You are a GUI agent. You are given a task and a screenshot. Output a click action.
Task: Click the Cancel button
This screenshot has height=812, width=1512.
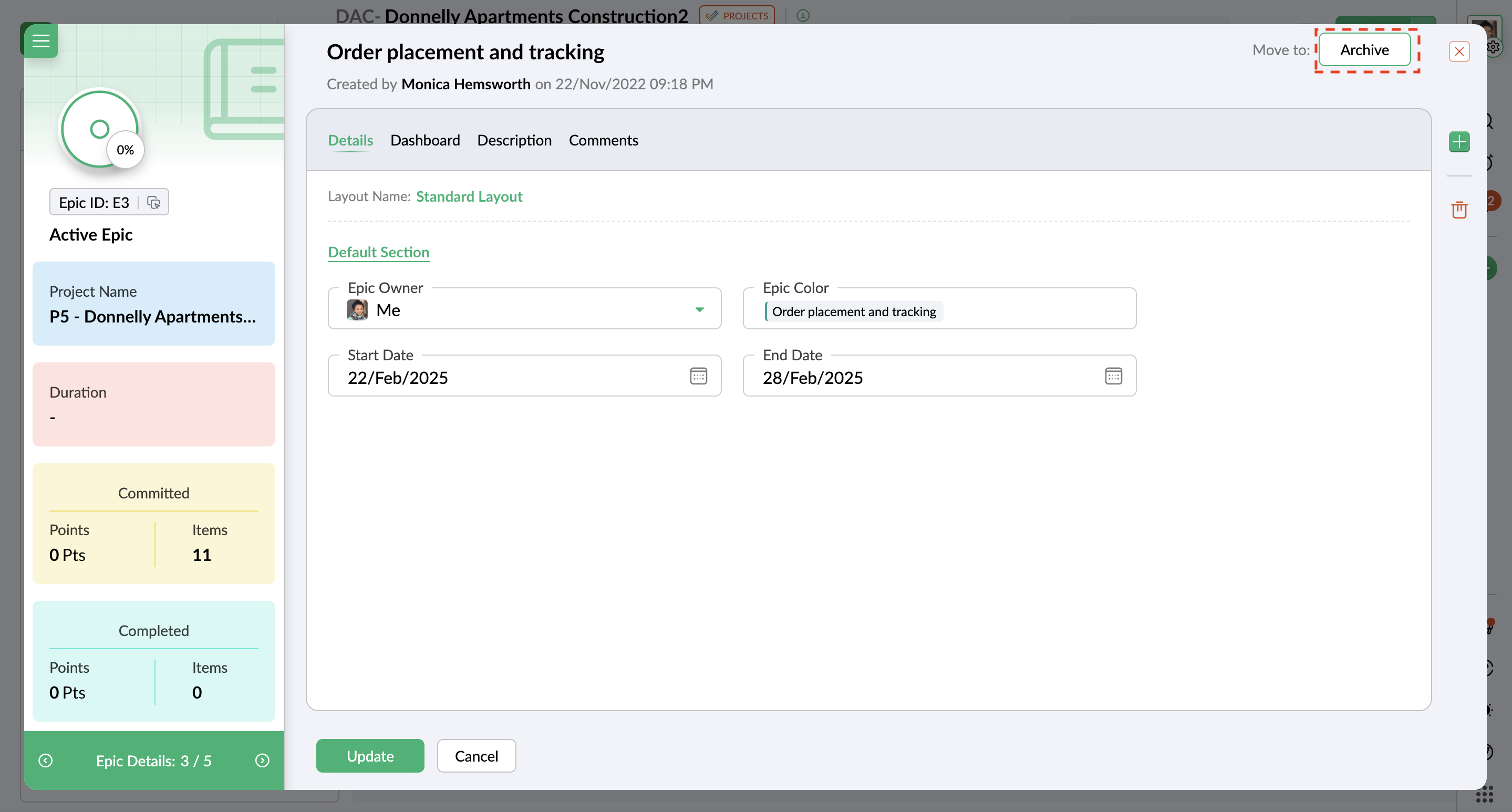pos(476,756)
